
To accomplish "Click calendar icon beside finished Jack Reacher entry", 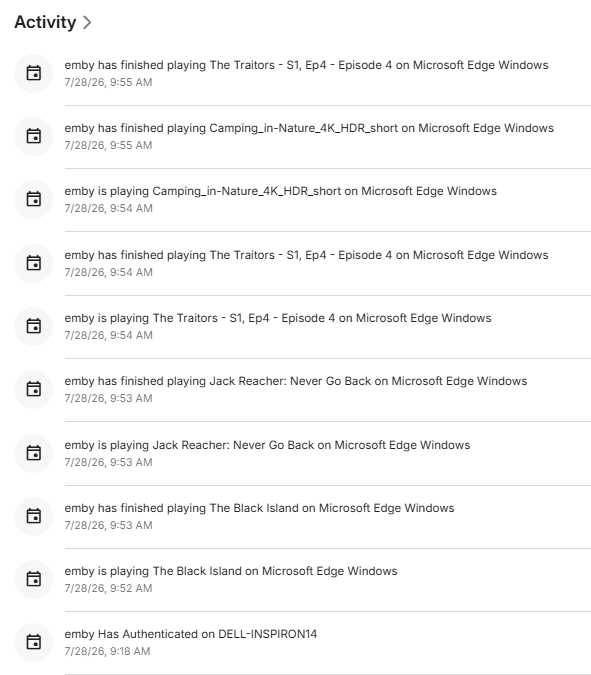I will tap(34, 389).
